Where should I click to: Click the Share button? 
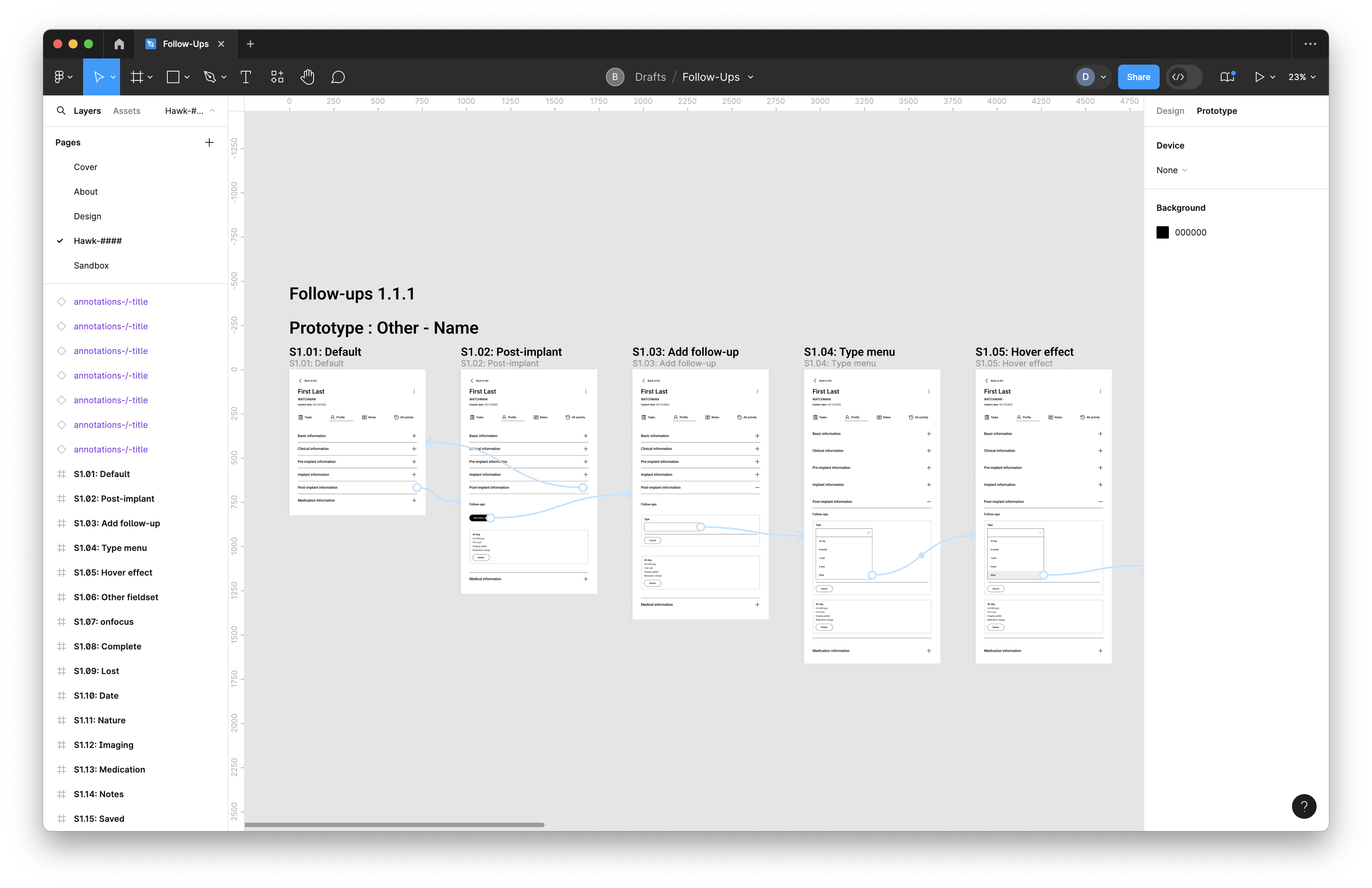[x=1138, y=77]
